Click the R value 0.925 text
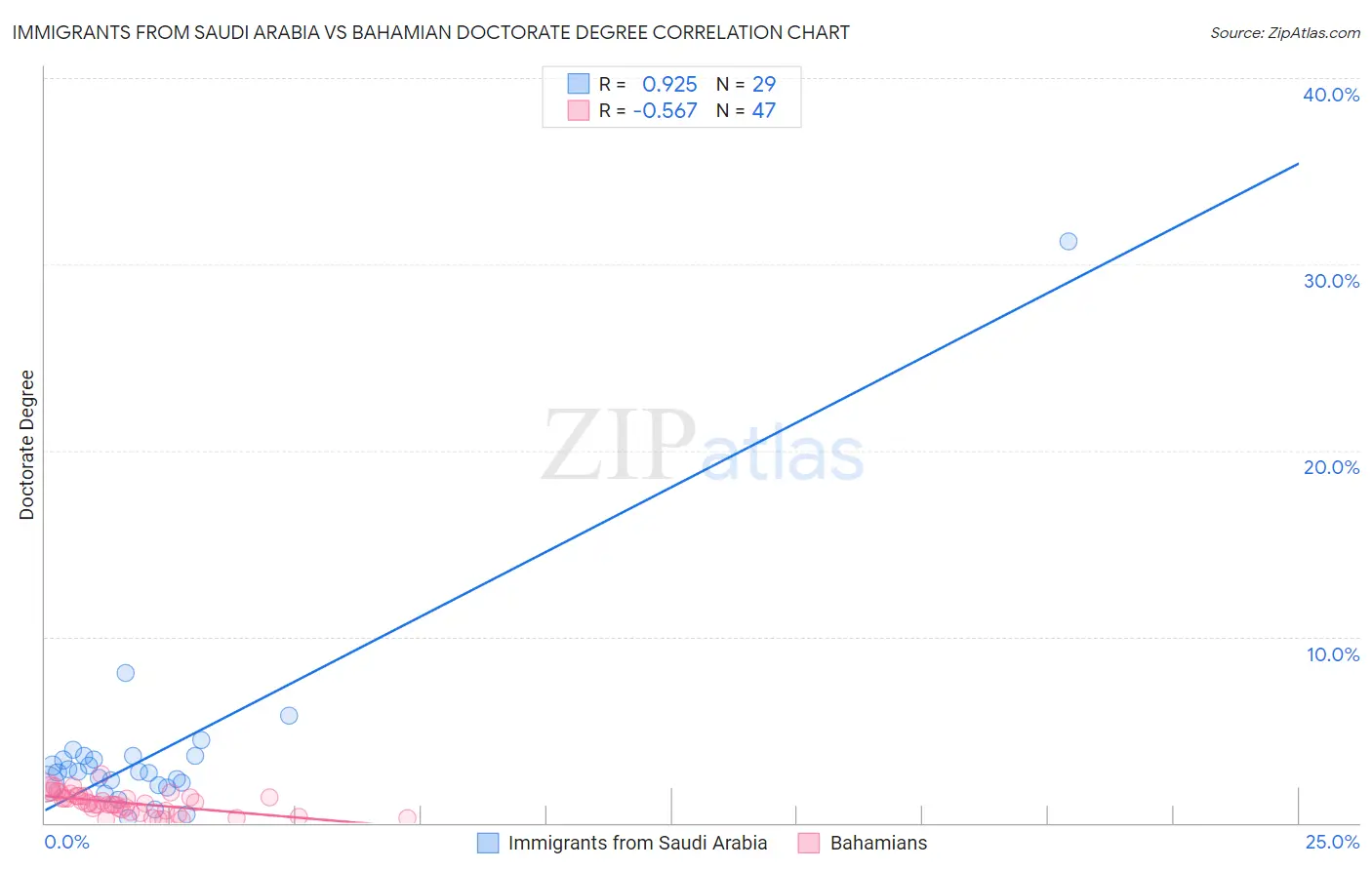Screen dimensions: 1372x870 (669, 84)
